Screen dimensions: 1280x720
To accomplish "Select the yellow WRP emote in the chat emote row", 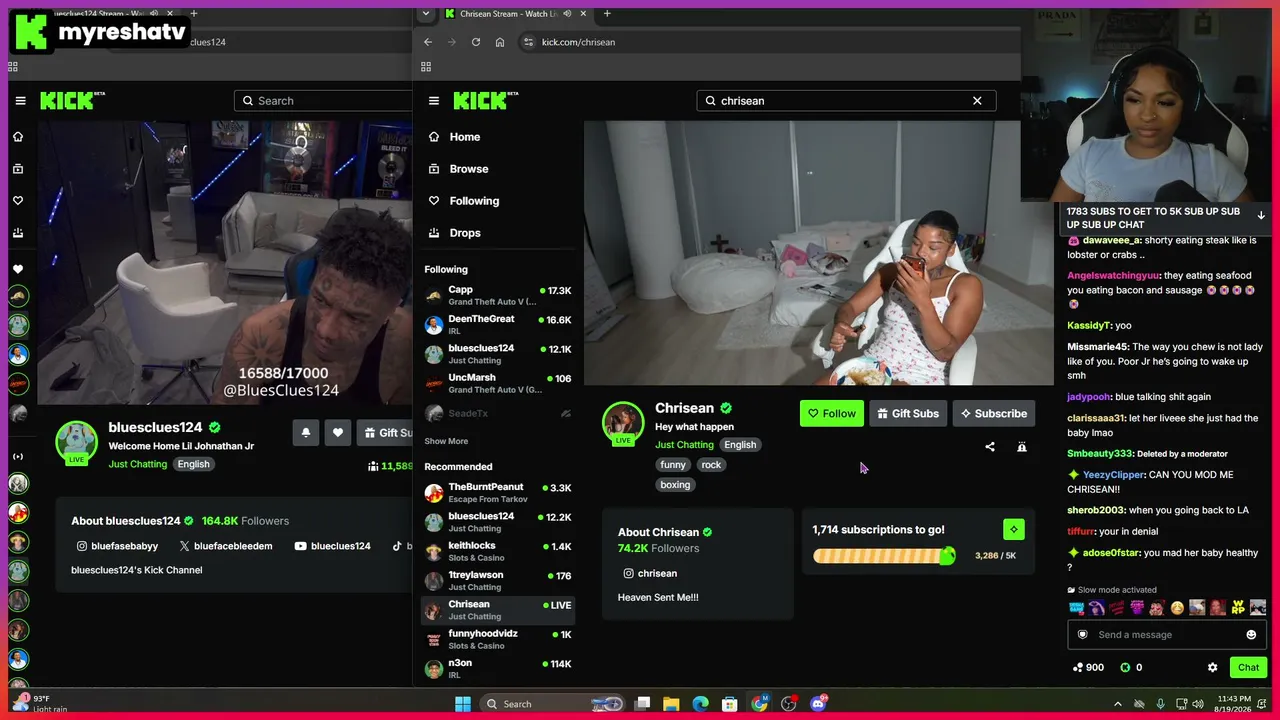I will coord(1239,607).
